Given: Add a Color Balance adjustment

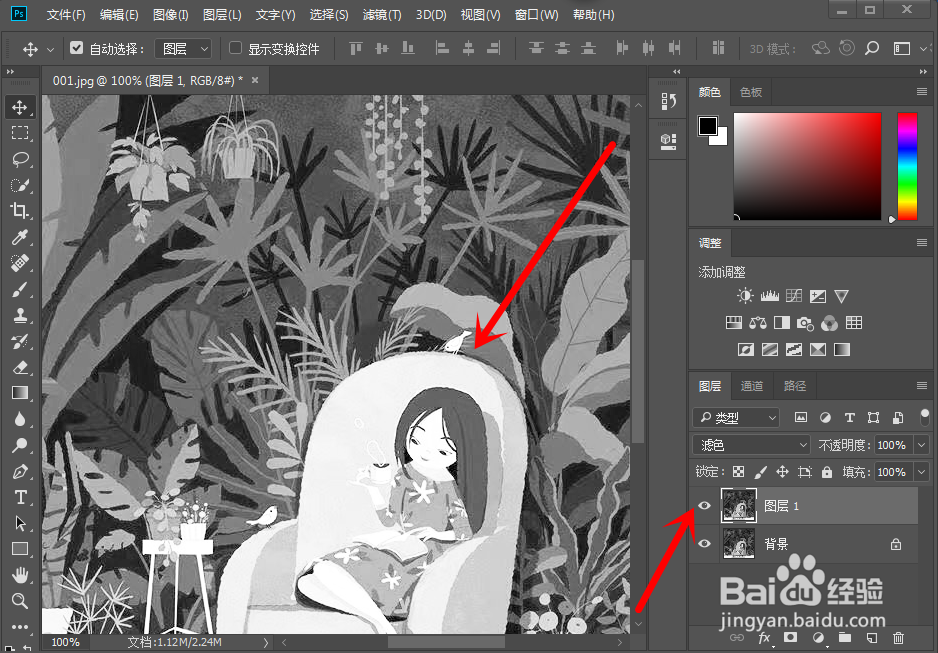Looking at the screenshot, I should point(758,323).
